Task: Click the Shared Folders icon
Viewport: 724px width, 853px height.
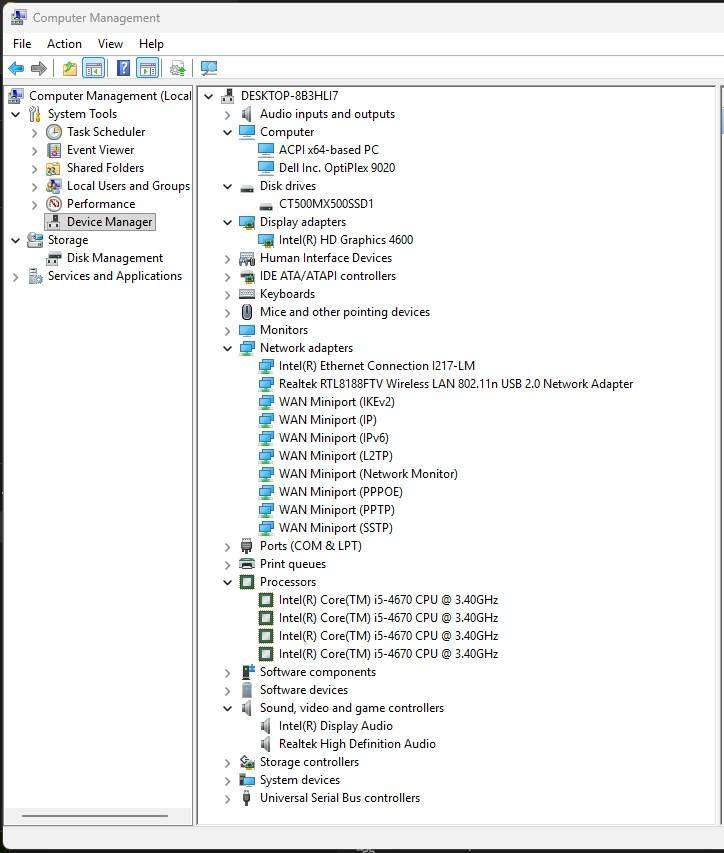Action: 53,168
